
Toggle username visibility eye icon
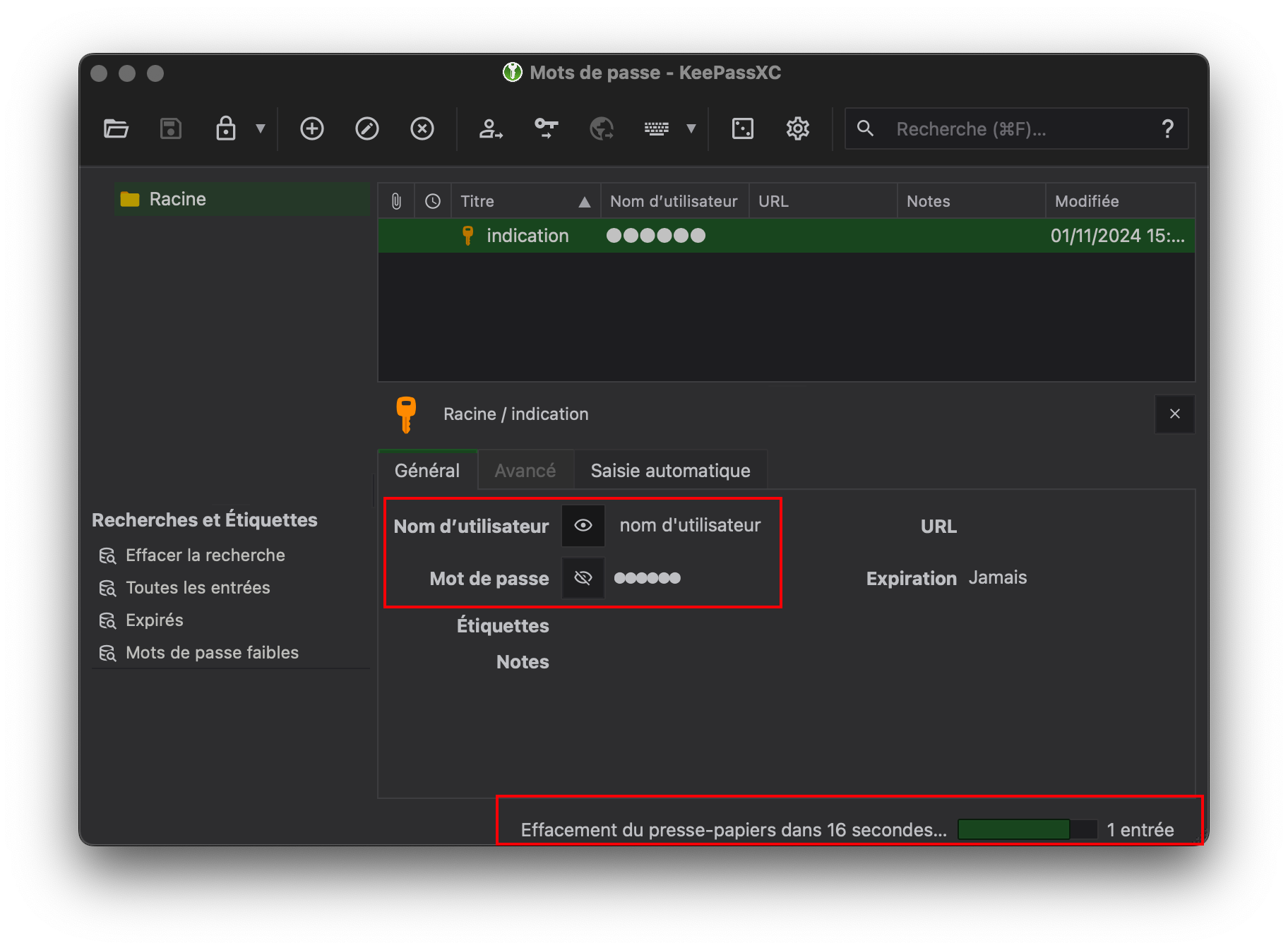point(583,526)
